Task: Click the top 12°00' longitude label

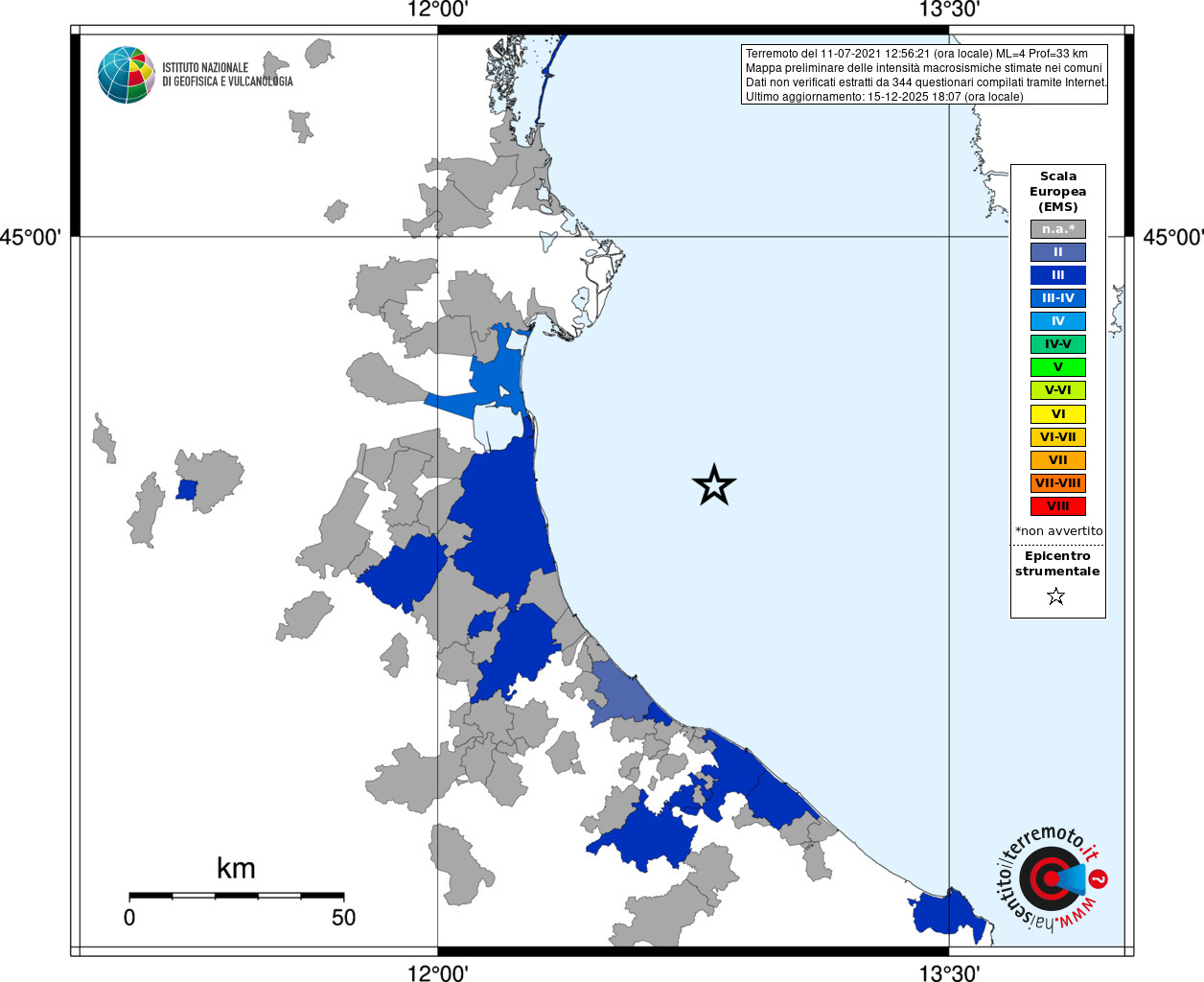Action: click(437, 10)
